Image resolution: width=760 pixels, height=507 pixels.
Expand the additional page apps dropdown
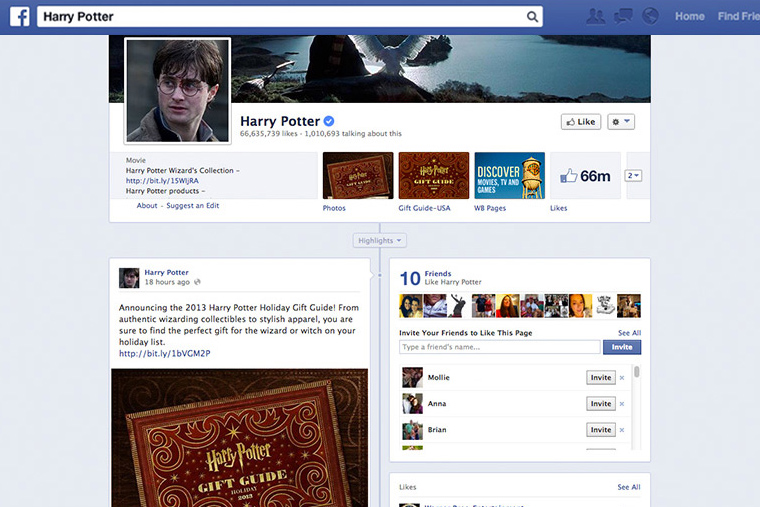[633, 176]
